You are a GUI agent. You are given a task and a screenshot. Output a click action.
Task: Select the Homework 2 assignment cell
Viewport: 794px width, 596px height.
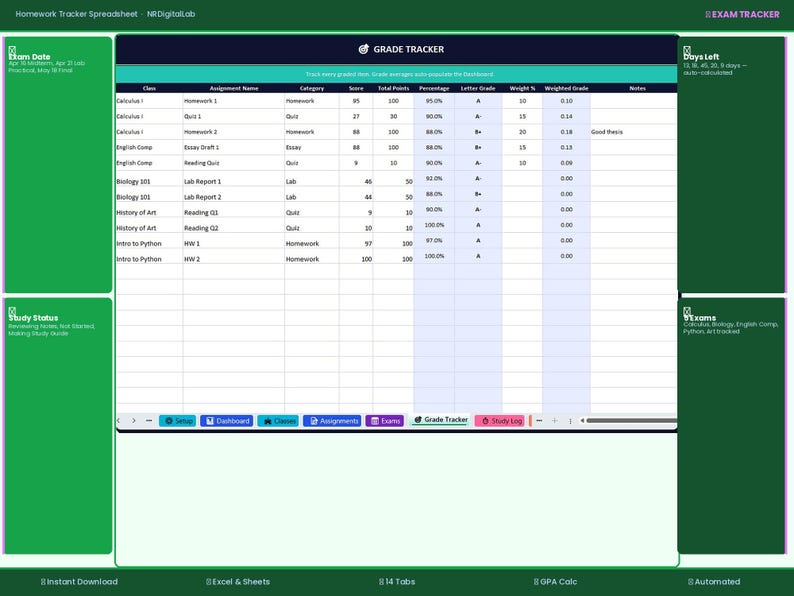233,132
